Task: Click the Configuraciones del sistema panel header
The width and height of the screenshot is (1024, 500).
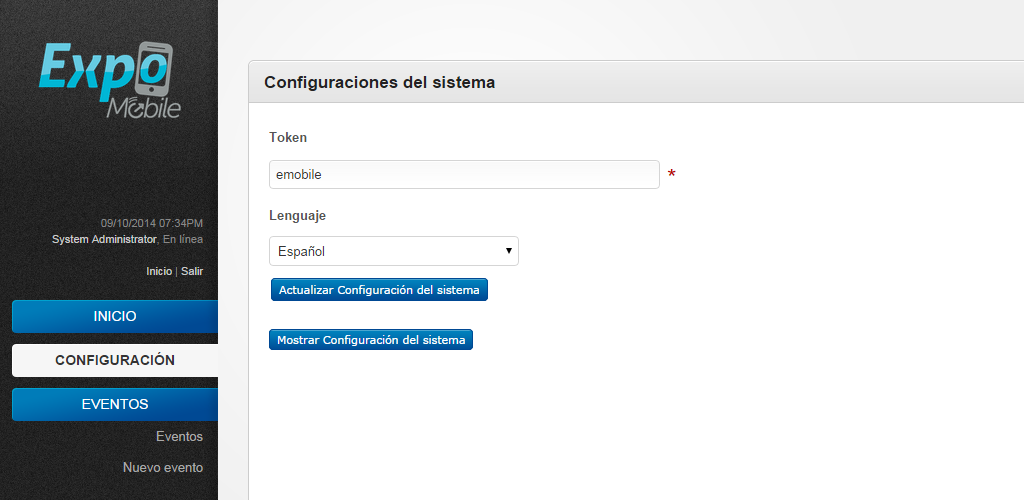Action: pyautogui.click(x=379, y=82)
